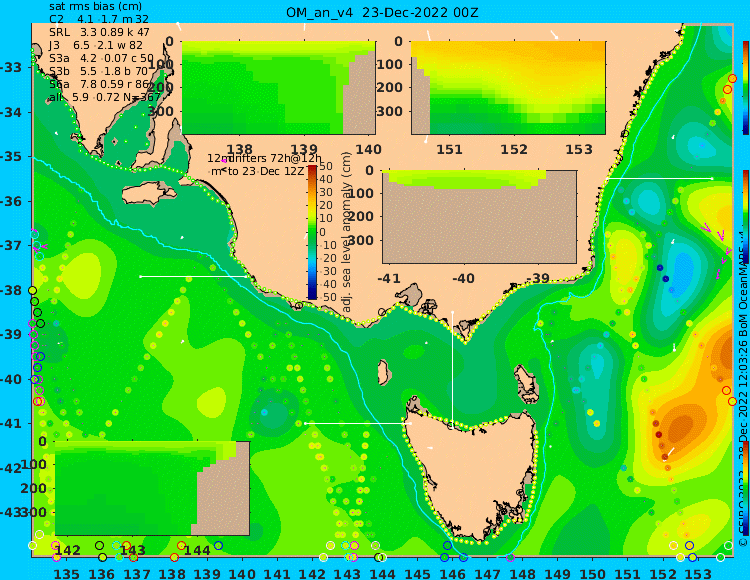Select the J3 satellite statistics row

click(x=96, y=45)
